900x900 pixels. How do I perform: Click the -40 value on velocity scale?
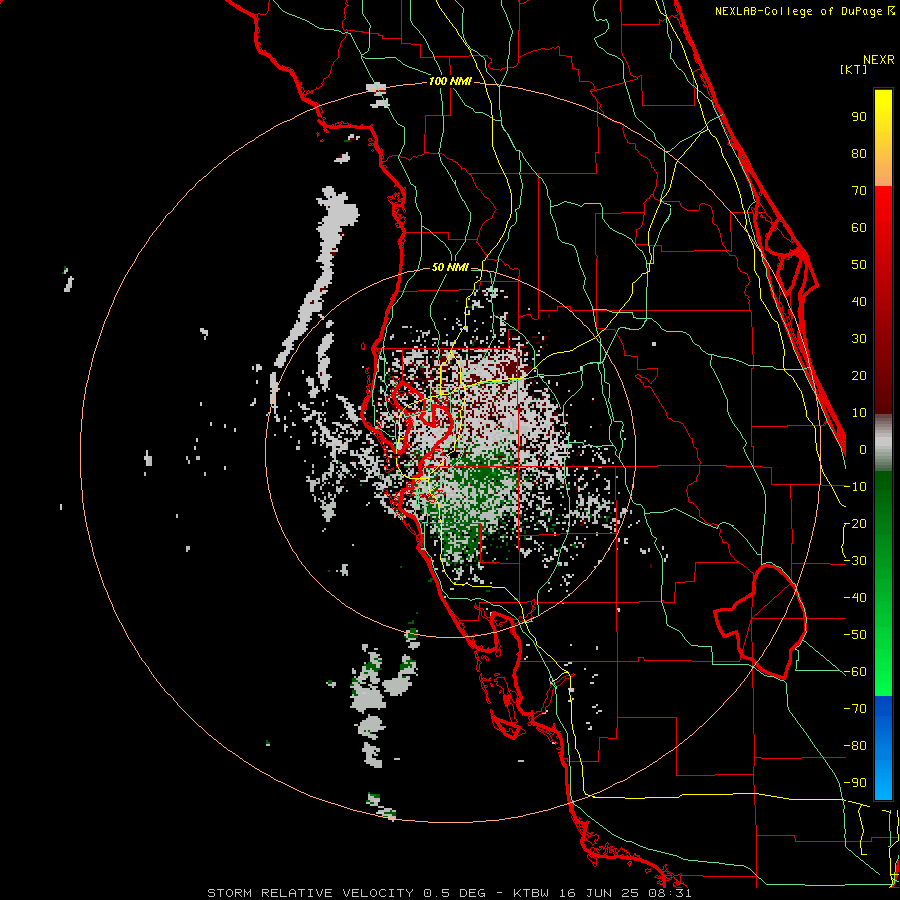855,598
